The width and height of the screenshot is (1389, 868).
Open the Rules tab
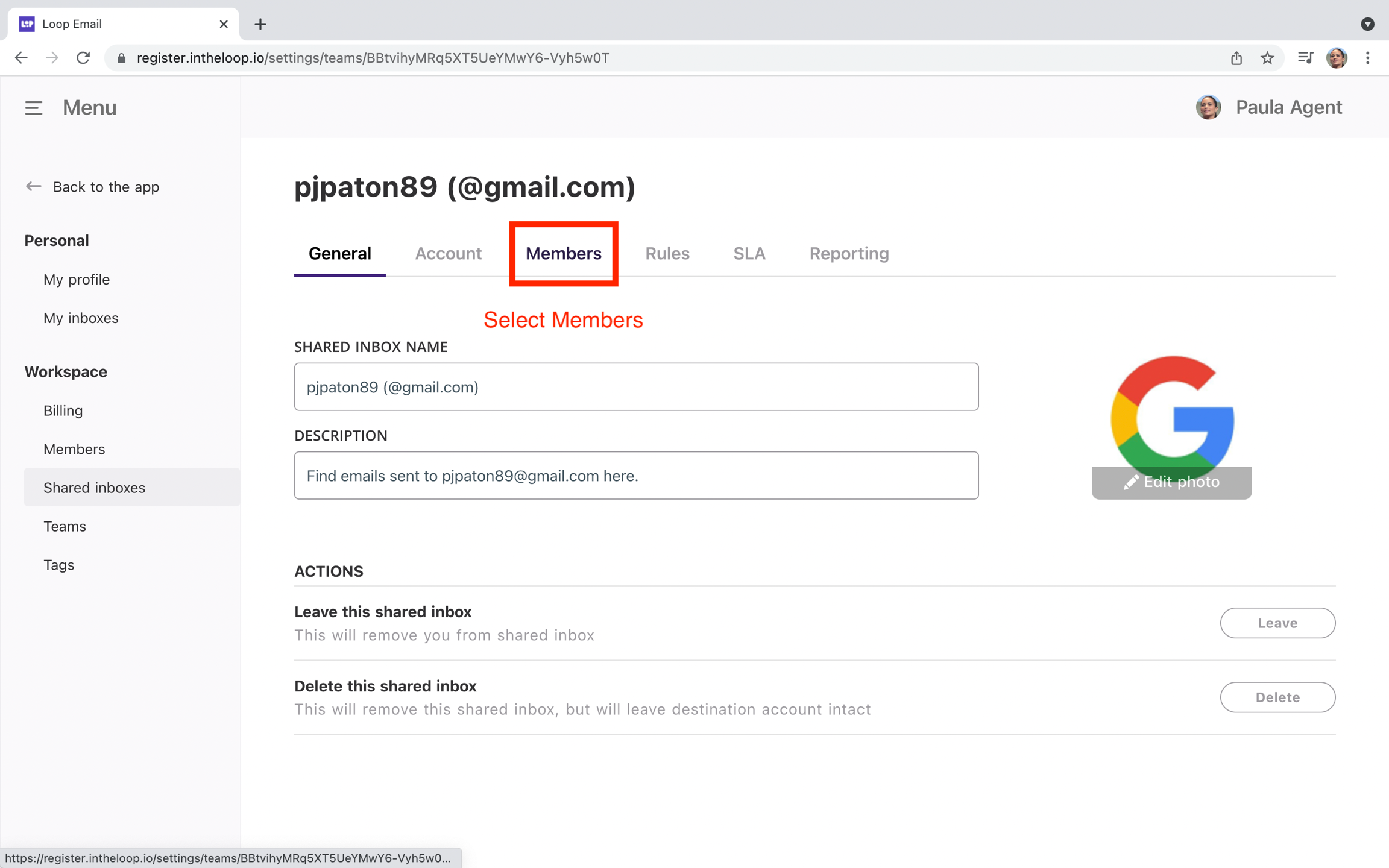point(667,253)
